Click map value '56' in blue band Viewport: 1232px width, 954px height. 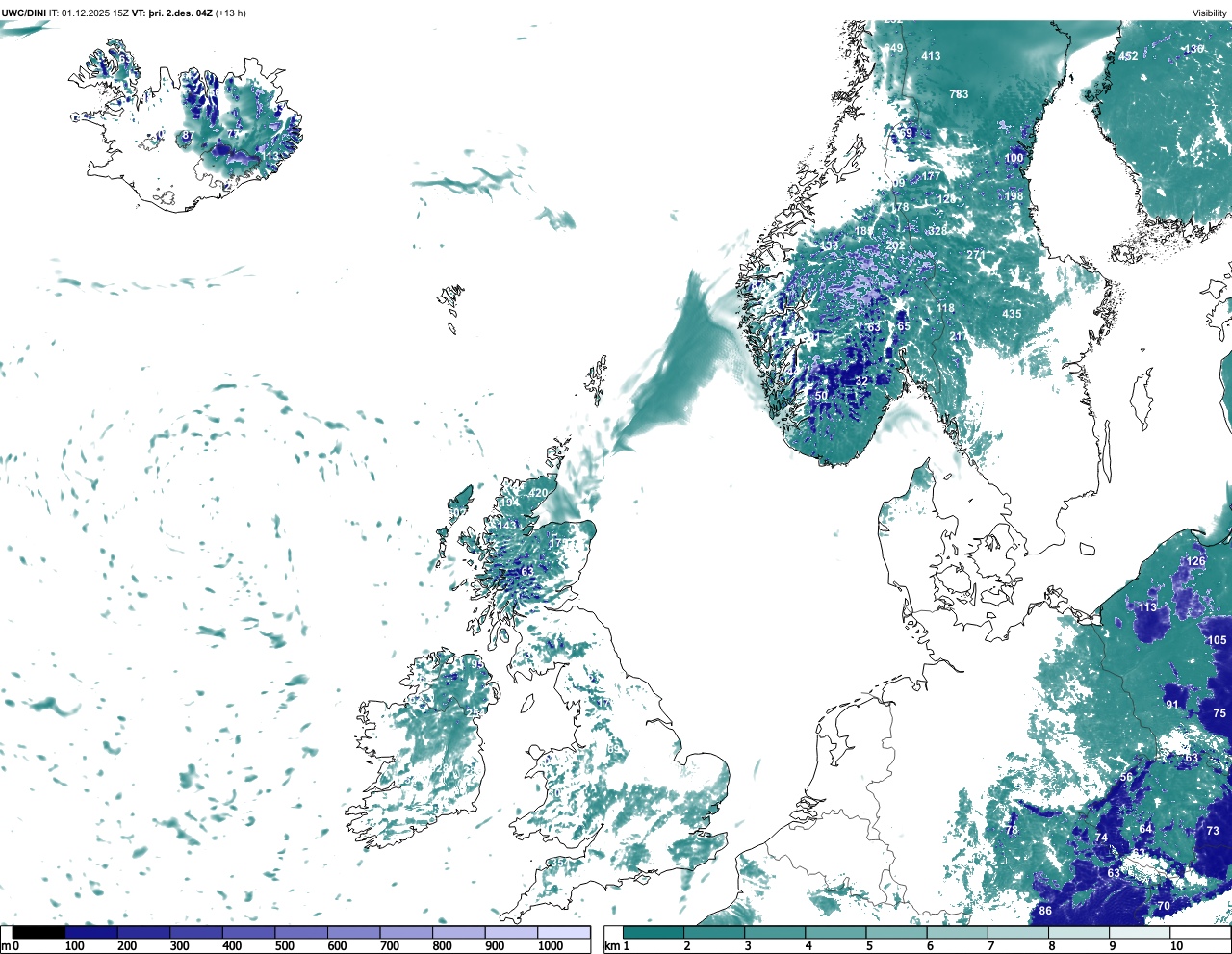pyautogui.click(x=1126, y=777)
